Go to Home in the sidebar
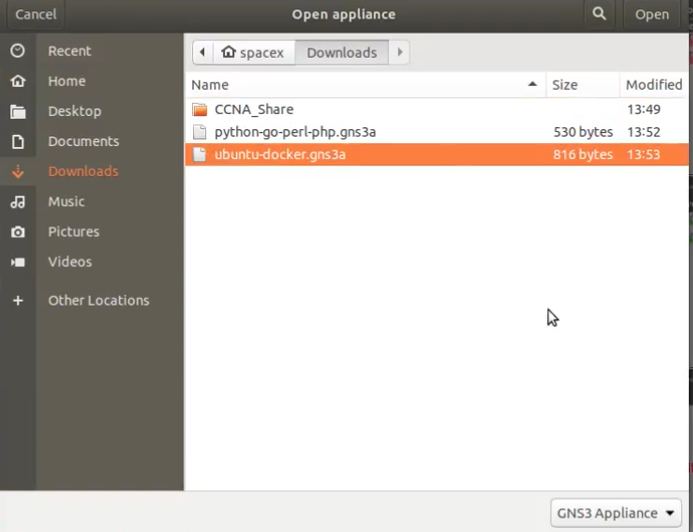This screenshot has height=532, width=693. coord(67,81)
